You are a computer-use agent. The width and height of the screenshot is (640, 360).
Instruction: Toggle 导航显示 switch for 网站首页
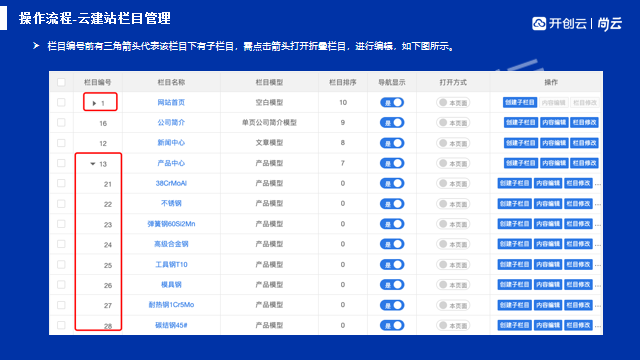tap(392, 102)
